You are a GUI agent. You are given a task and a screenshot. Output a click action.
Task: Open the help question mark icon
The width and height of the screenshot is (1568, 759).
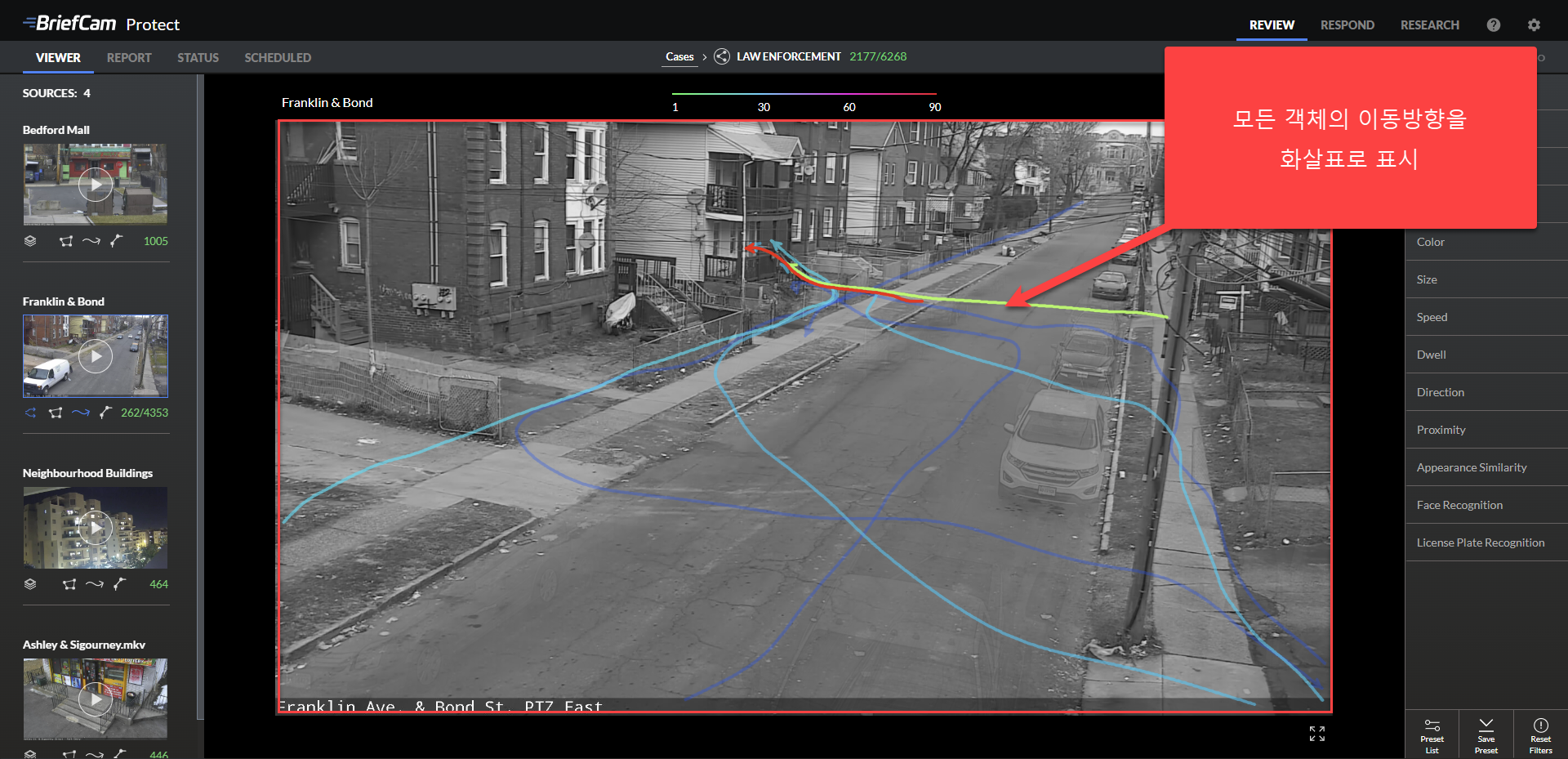[x=1493, y=25]
